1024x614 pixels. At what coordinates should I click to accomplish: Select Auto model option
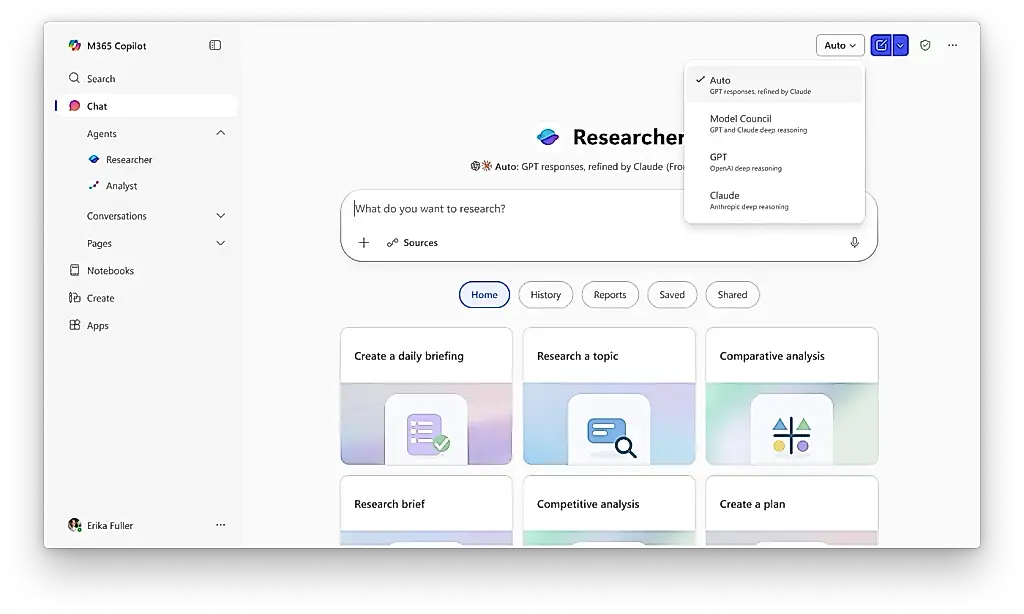point(775,85)
